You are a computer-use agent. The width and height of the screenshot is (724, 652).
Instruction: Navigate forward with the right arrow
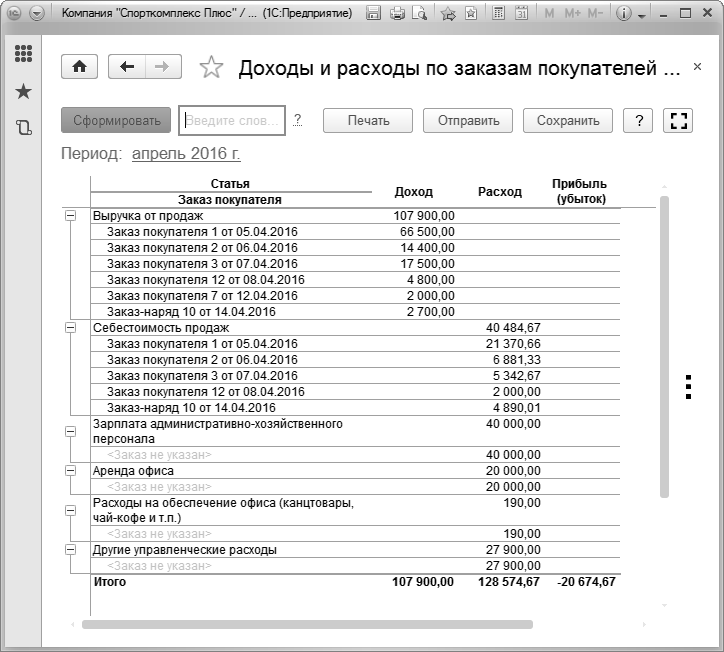click(x=163, y=66)
